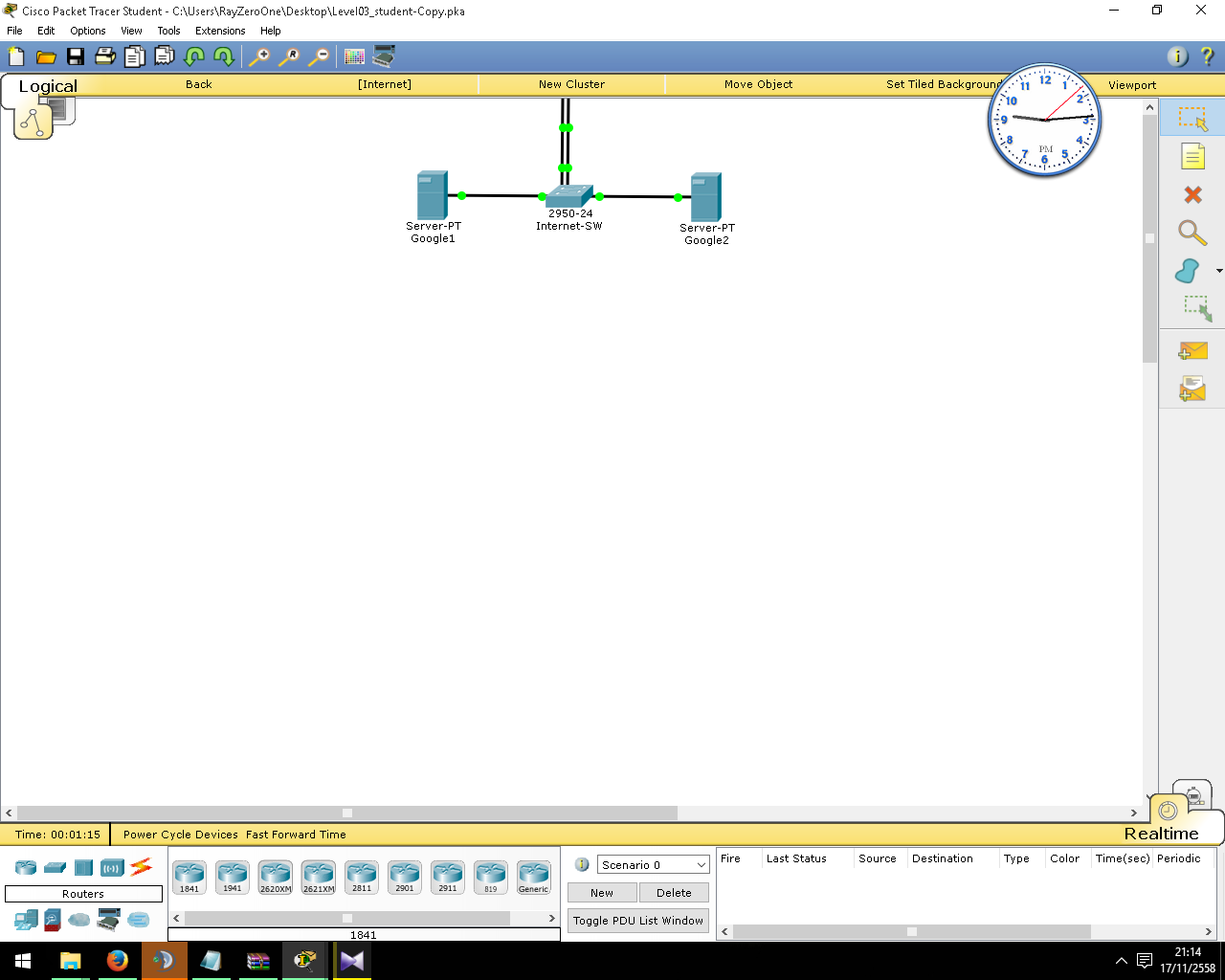Pick the Generic router model
The width and height of the screenshot is (1225, 980).
[534, 877]
